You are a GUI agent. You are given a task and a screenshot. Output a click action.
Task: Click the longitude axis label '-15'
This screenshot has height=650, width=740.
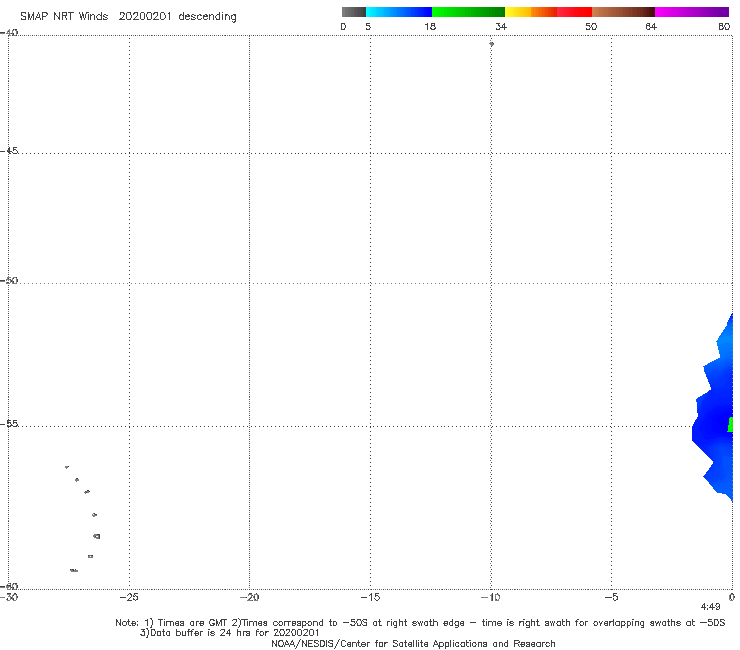370,597
